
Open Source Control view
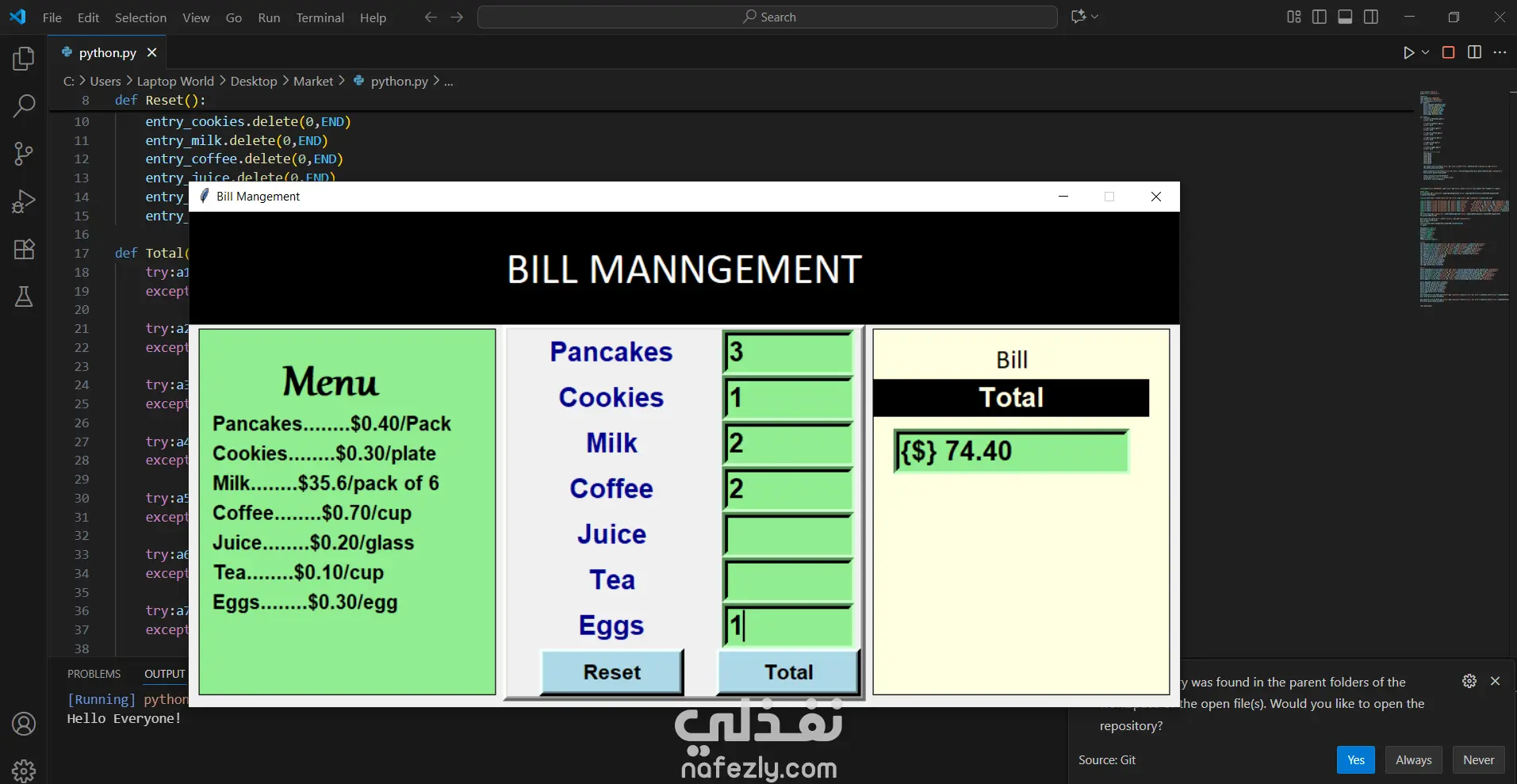point(24,154)
